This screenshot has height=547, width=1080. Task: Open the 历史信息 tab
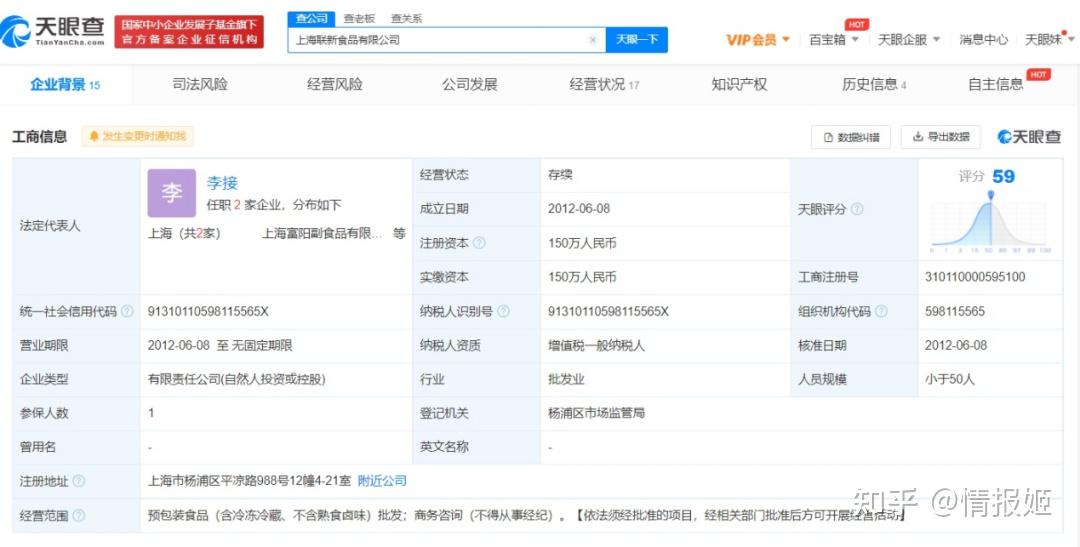tap(874, 85)
